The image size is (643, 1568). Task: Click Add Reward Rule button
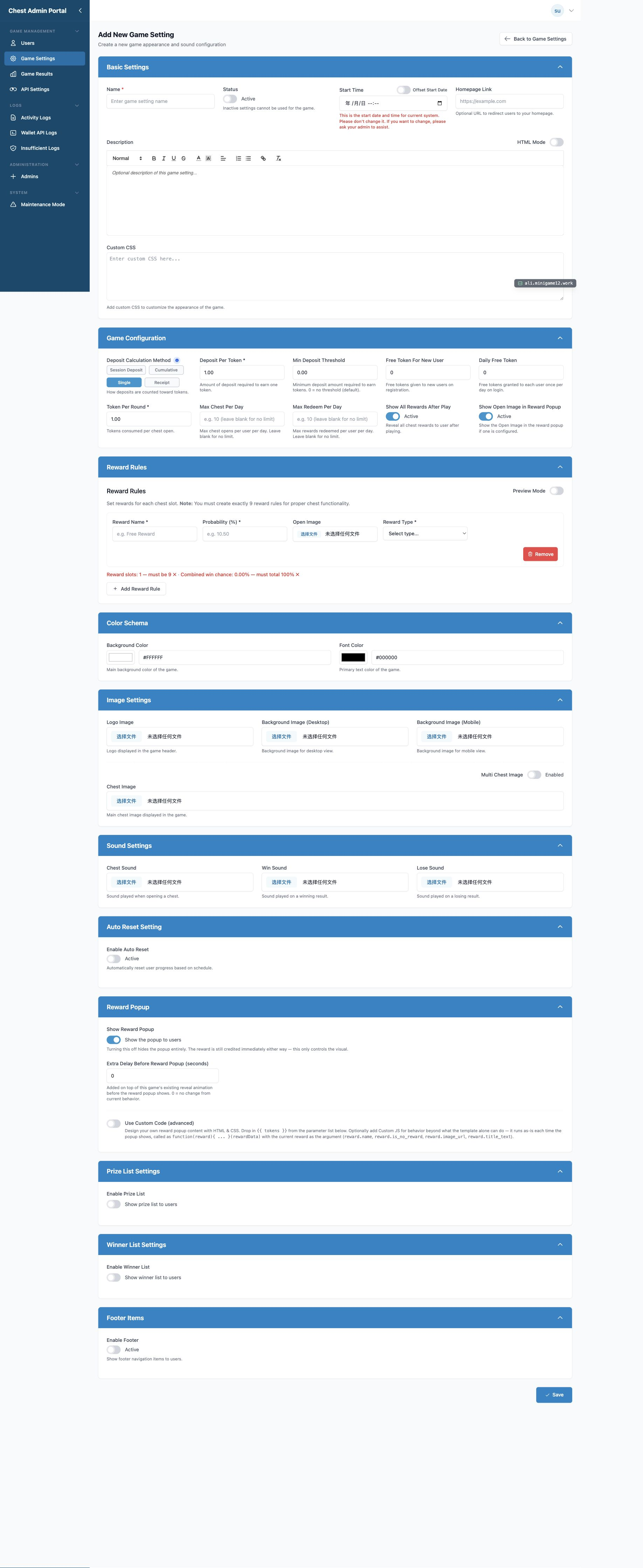136,588
